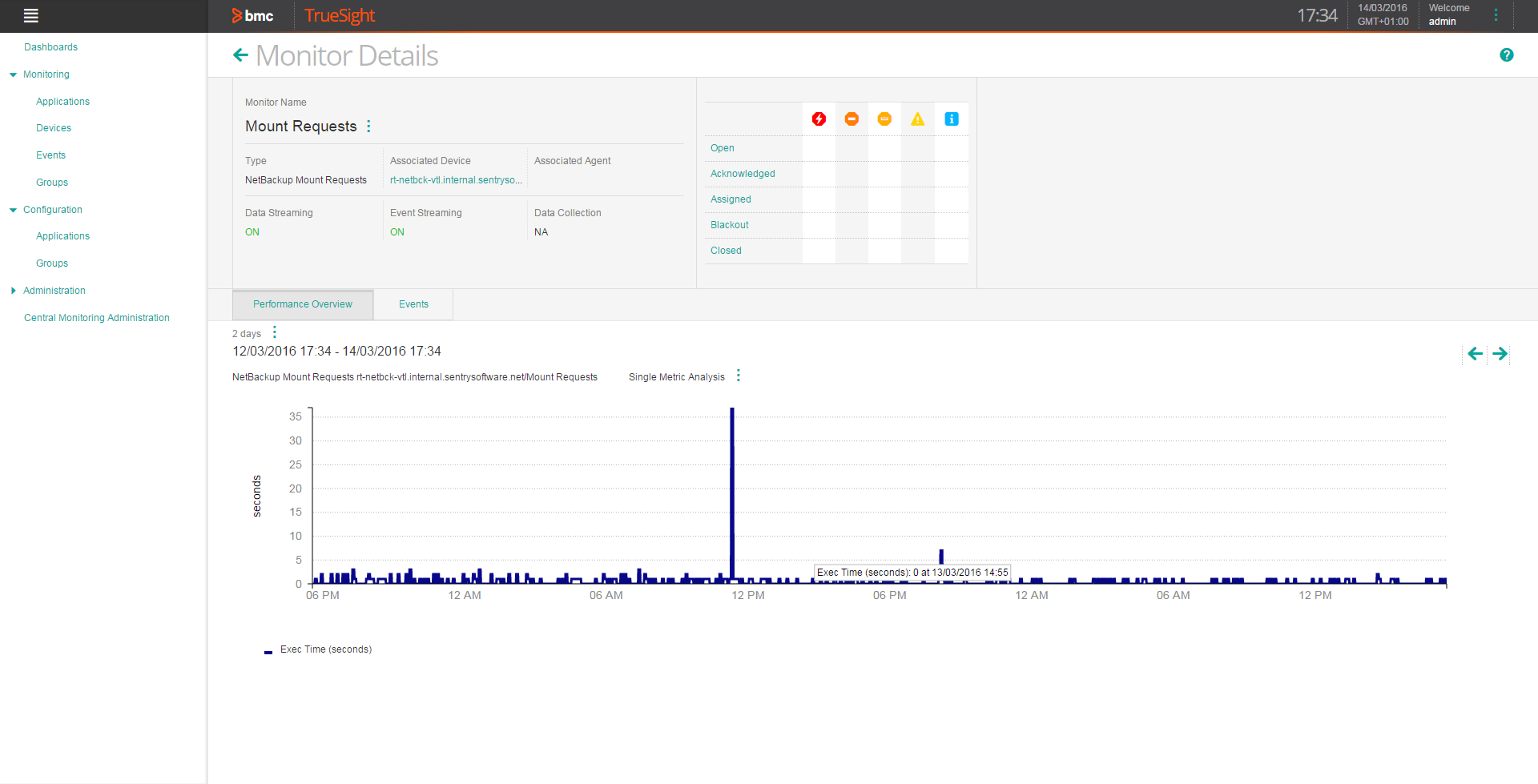Click the NetBackup Mount Requests type value
1538x784 pixels.
point(306,180)
